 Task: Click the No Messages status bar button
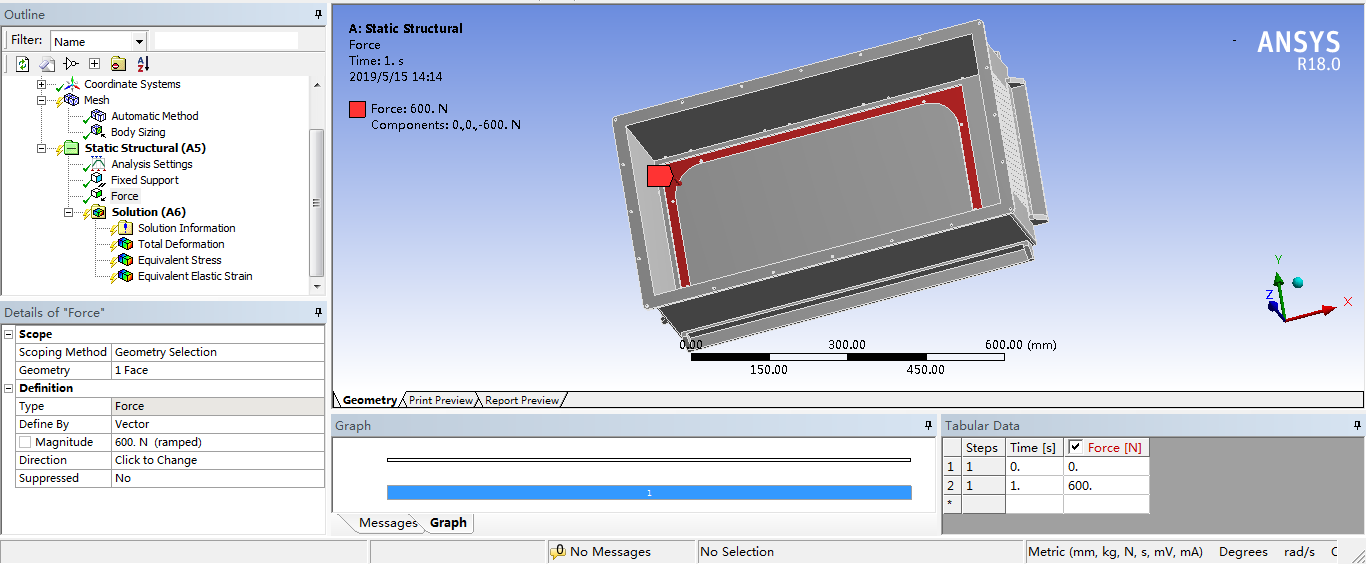(x=609, y=552)
